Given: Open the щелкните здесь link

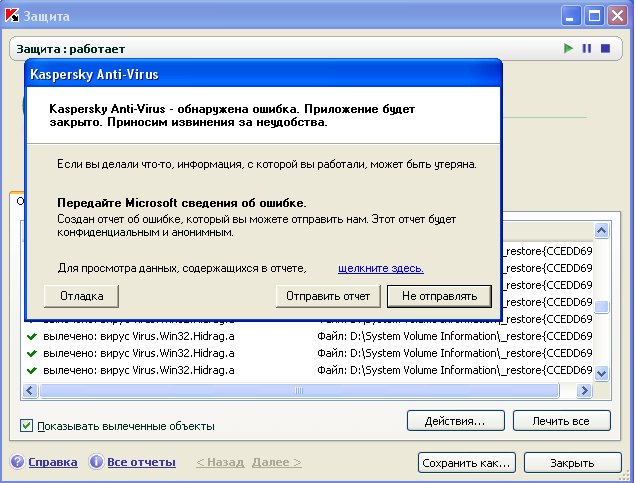Looking at the screenshot, I should point(381,268).
